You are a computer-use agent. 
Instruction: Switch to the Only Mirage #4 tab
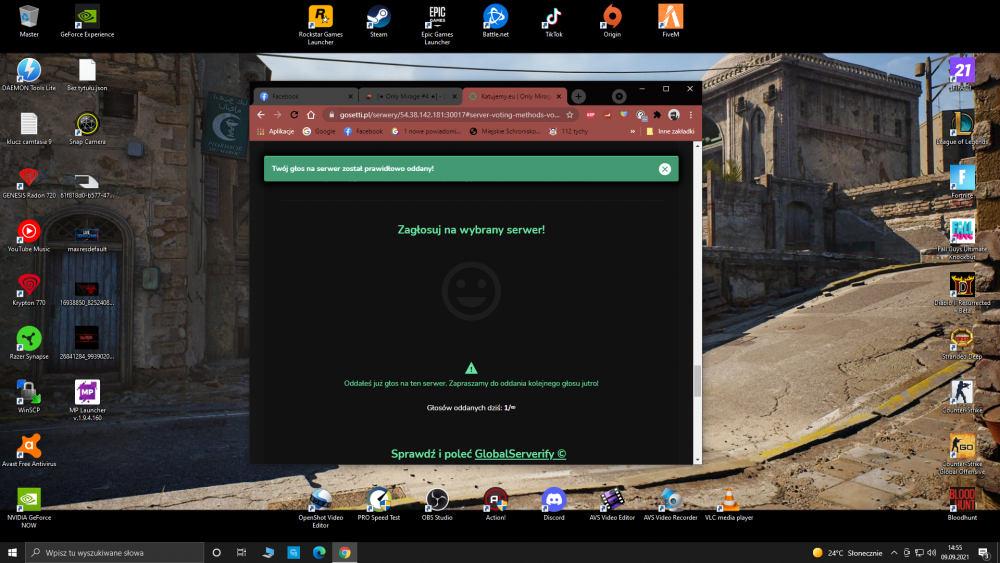point(410,96)
